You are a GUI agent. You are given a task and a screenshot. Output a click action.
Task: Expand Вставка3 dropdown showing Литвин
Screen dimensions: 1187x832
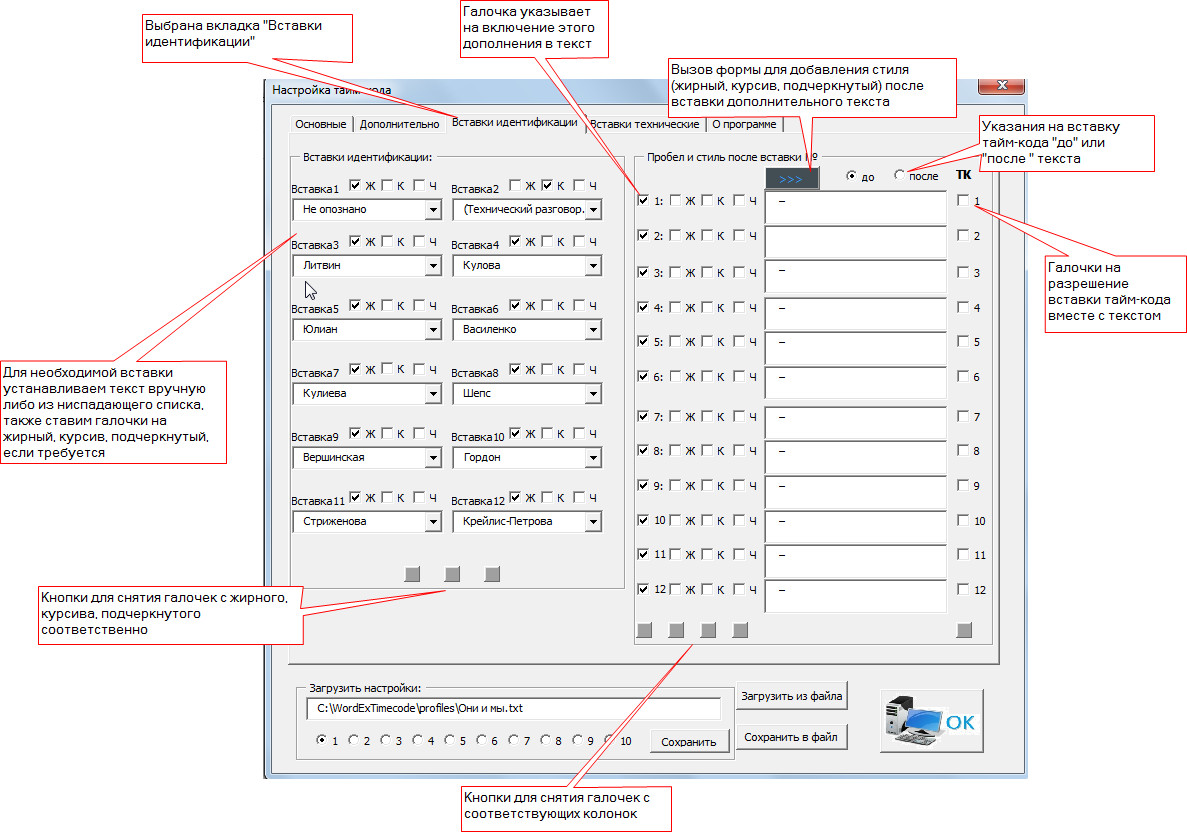(433, 266)
